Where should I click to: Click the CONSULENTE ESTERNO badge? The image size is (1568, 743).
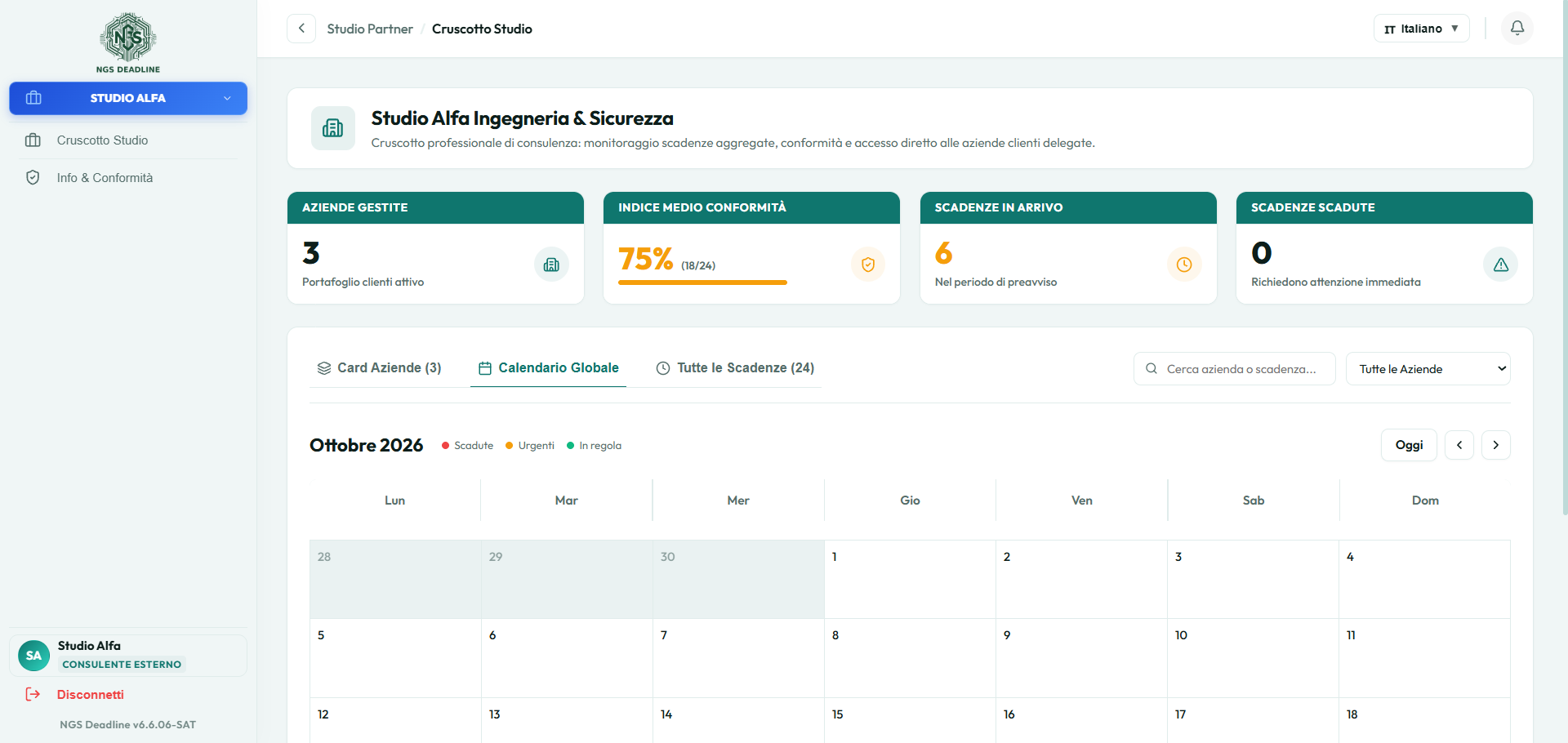[122, 665]
